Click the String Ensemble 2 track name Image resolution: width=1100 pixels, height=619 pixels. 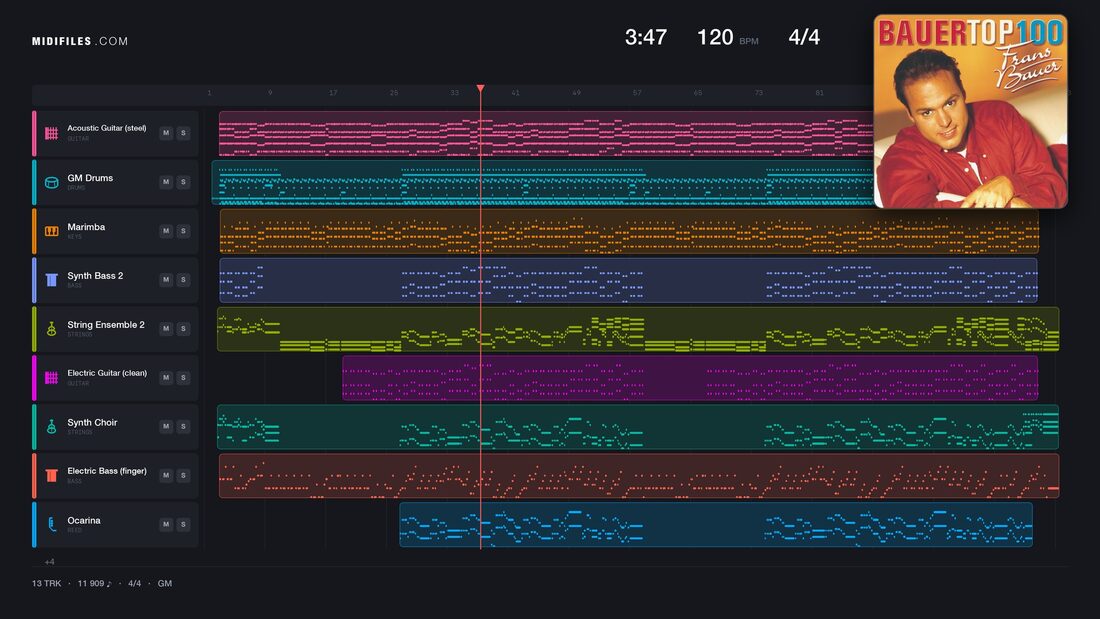[106, 324]
